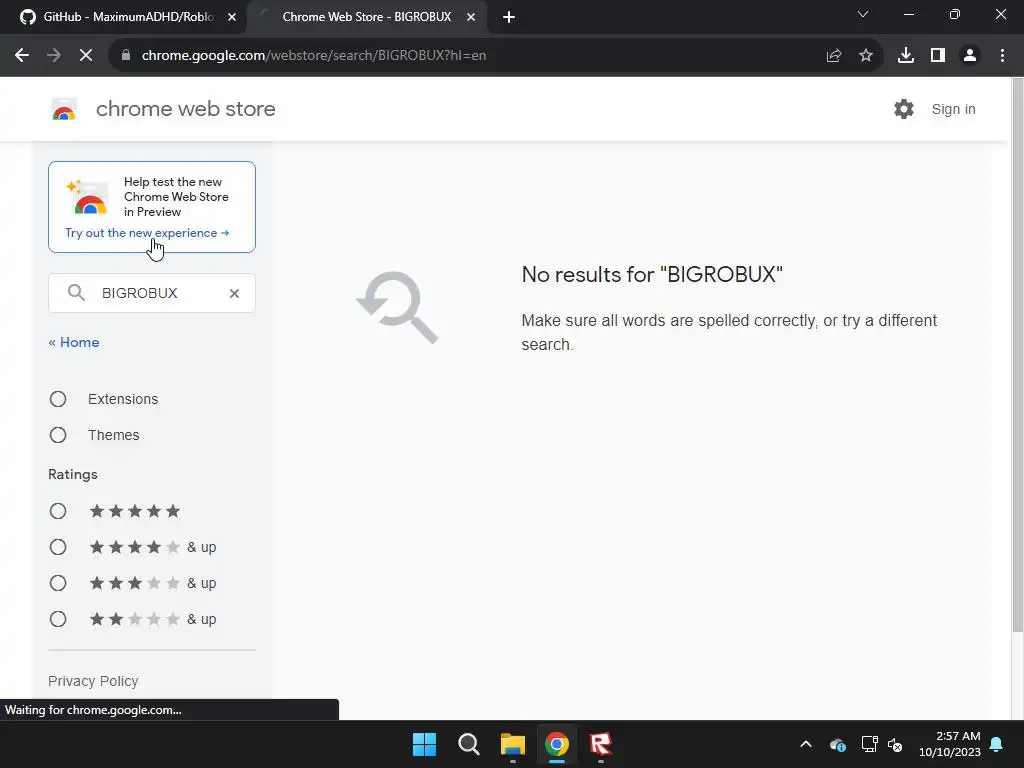Click Sign in link
The width and height of the screenshot is (1024, 768).
[953, 109]
